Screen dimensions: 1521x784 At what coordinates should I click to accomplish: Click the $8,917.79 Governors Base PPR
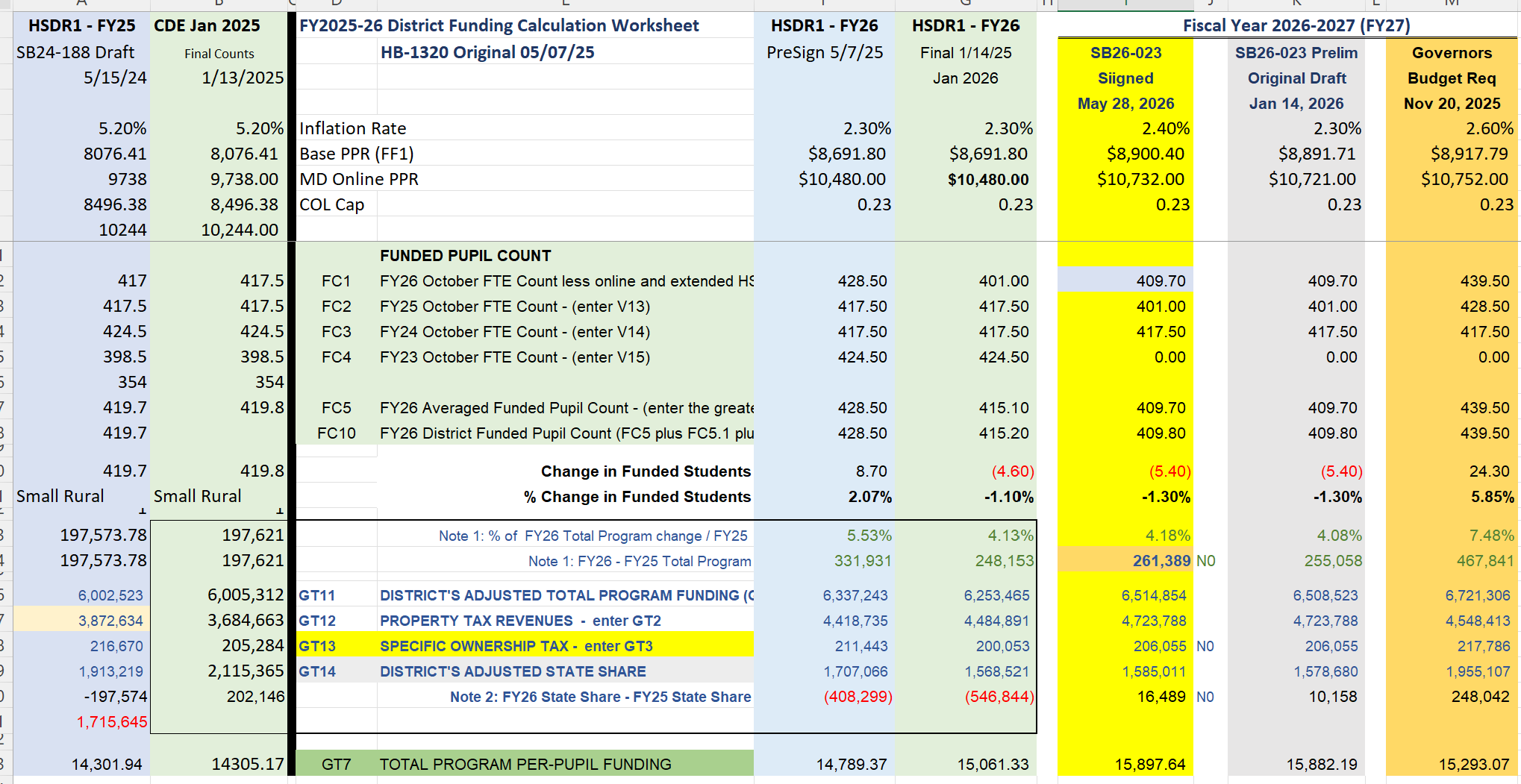click(1470, 154)
